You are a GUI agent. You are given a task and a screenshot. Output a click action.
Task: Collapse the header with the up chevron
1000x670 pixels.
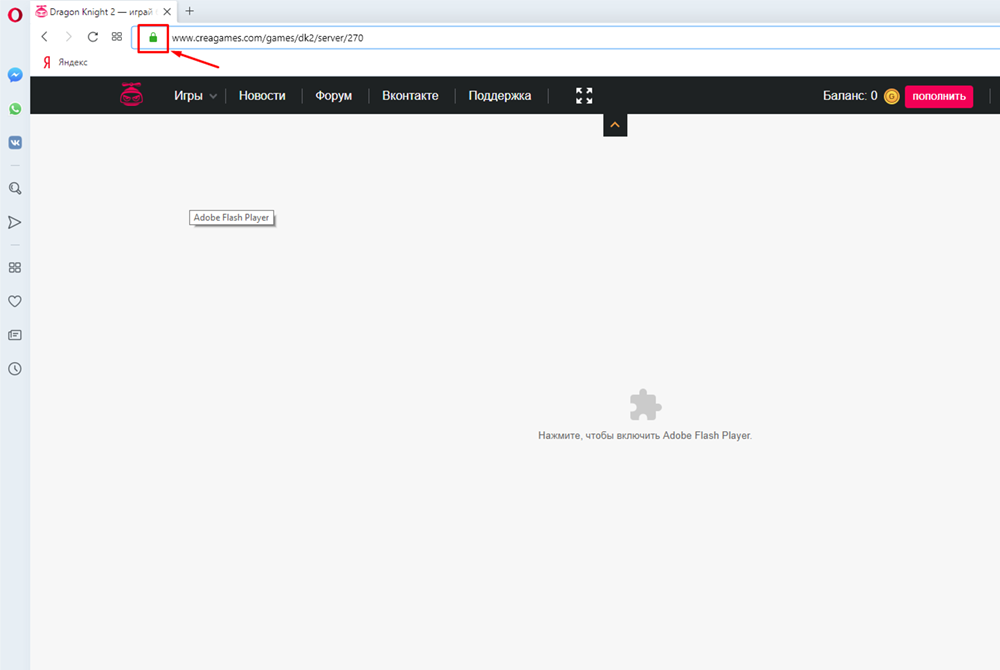(615, 125)
